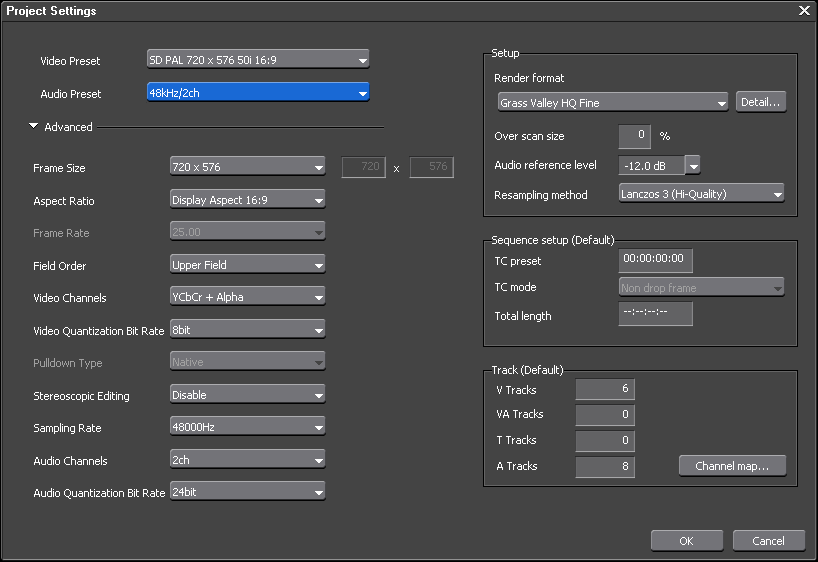Open the Audio Preset dropdown
This screenshot has width=818, height=562.
(x=258, y=93)
